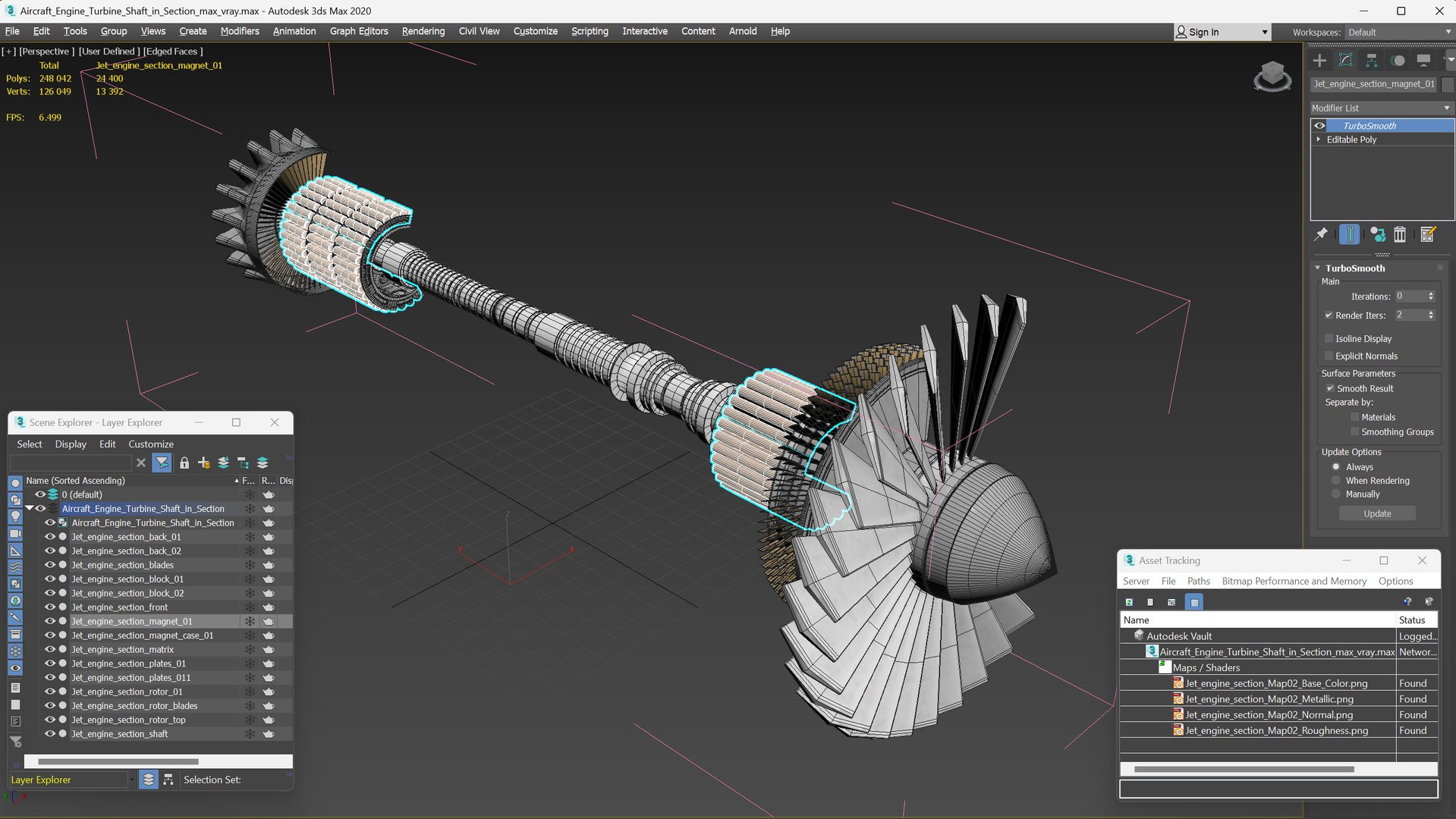This screenshot has height=819, width=1456.
Task: Select the When Rendering update option
Action: [1336, 481]
